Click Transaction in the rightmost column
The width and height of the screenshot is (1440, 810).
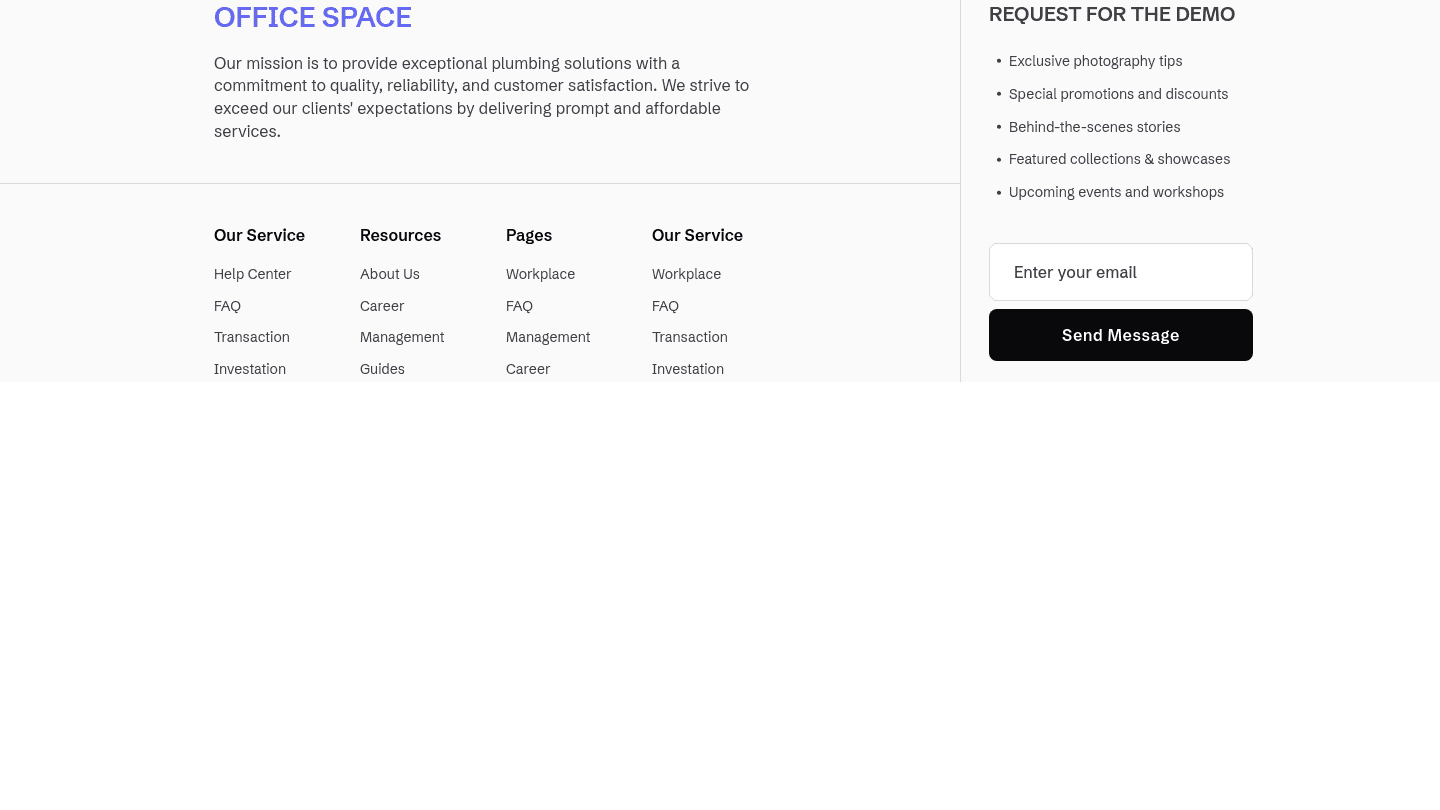(689, 337)
